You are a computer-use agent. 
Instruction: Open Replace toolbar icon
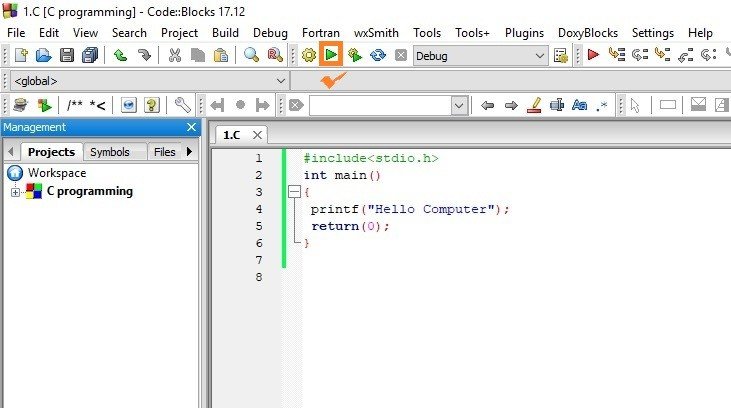pyautogui.click(x=275, y=55)
